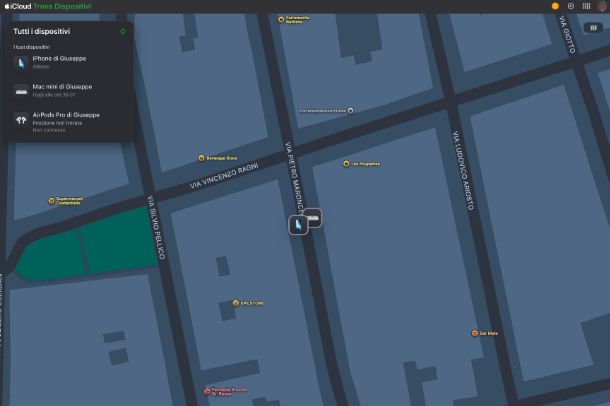610x406 pixels.
Task: Click the iCloud logo in the header
Action: pyautogui.click(x=18, y=6)
